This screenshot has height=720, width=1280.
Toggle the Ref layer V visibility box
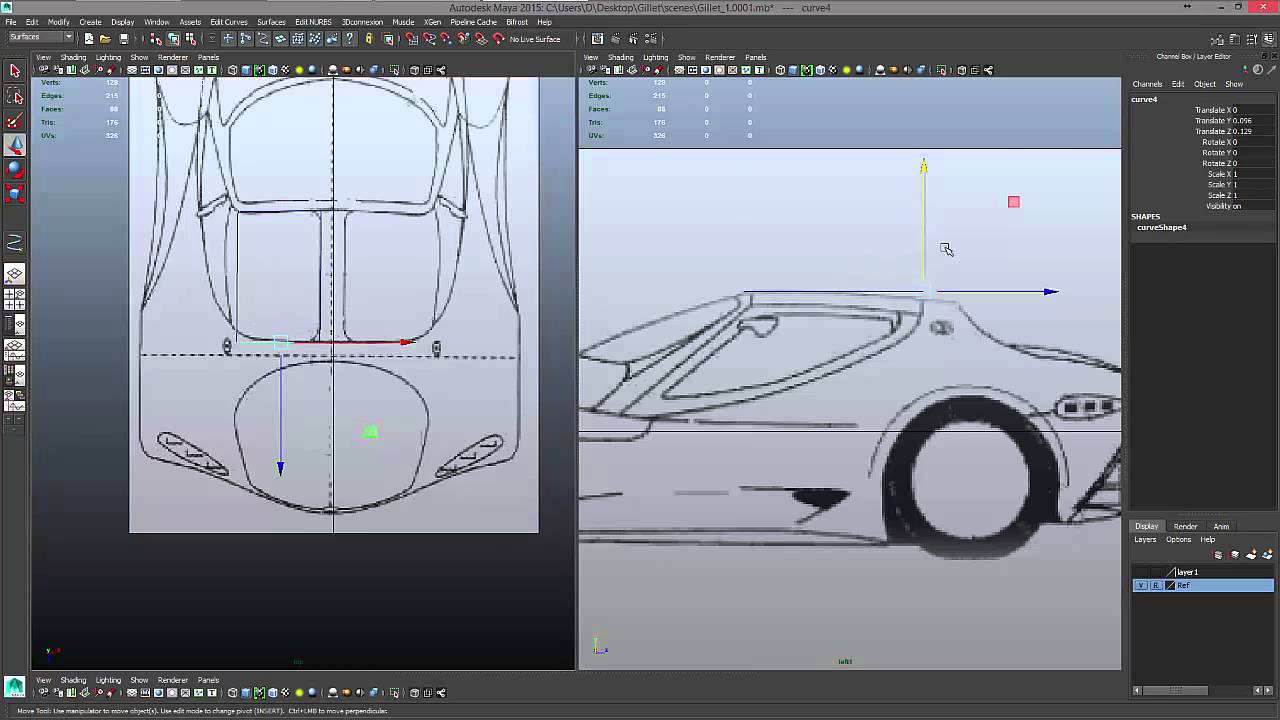(x=1141, y=585)
